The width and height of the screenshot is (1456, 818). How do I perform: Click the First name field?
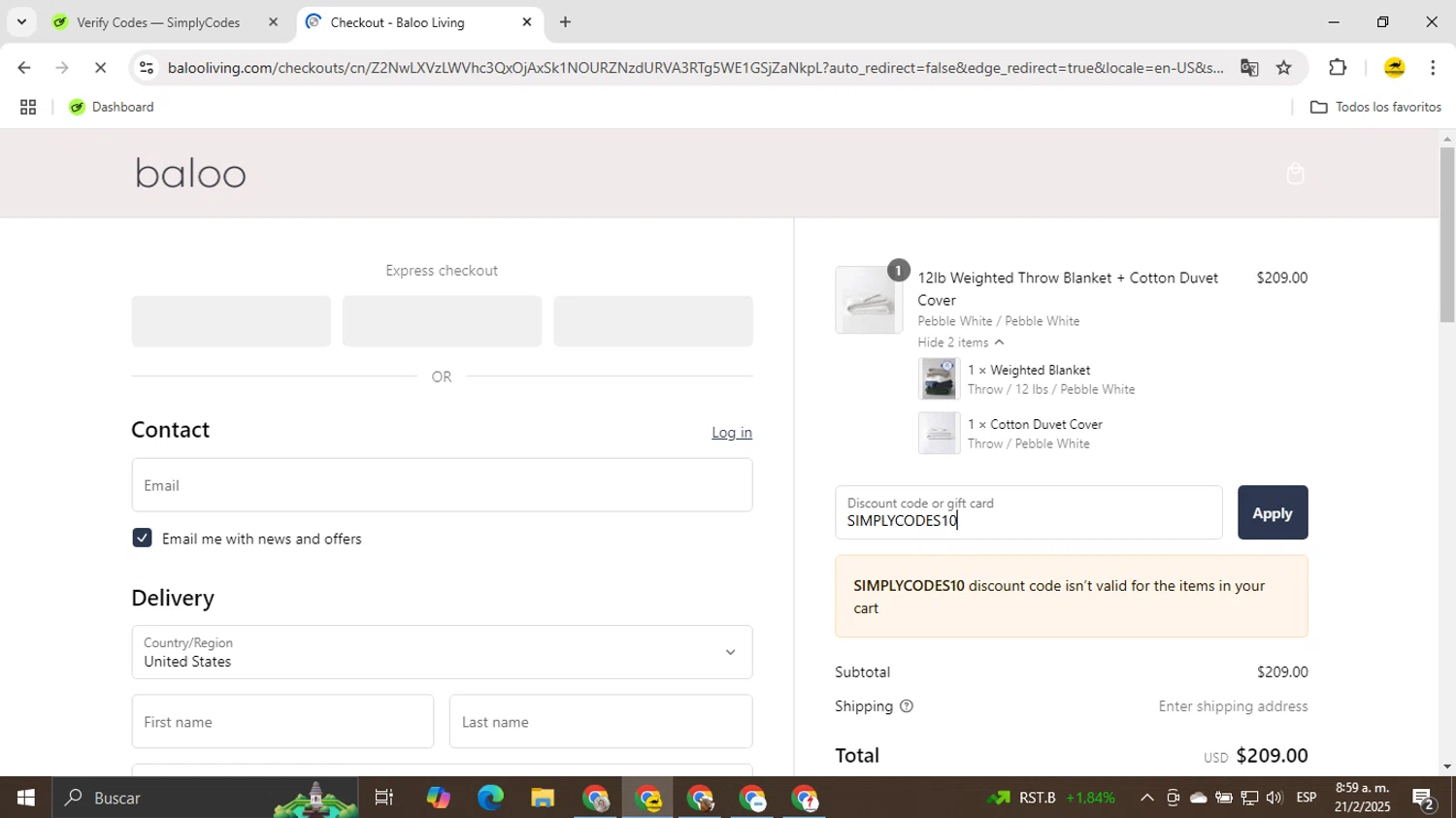[282, 722]
